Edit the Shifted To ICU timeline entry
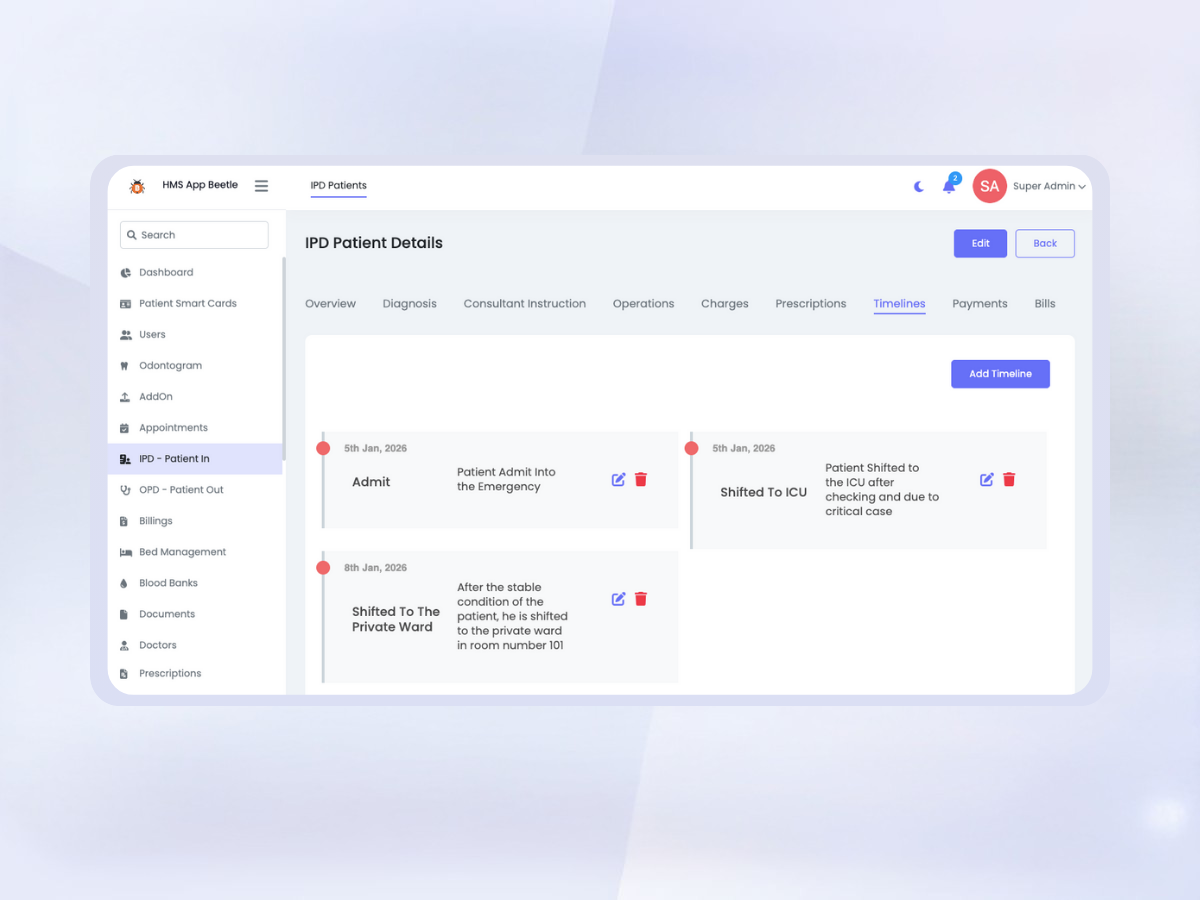The height and width of the screenshot is (900, 1200). pos(986,480)
